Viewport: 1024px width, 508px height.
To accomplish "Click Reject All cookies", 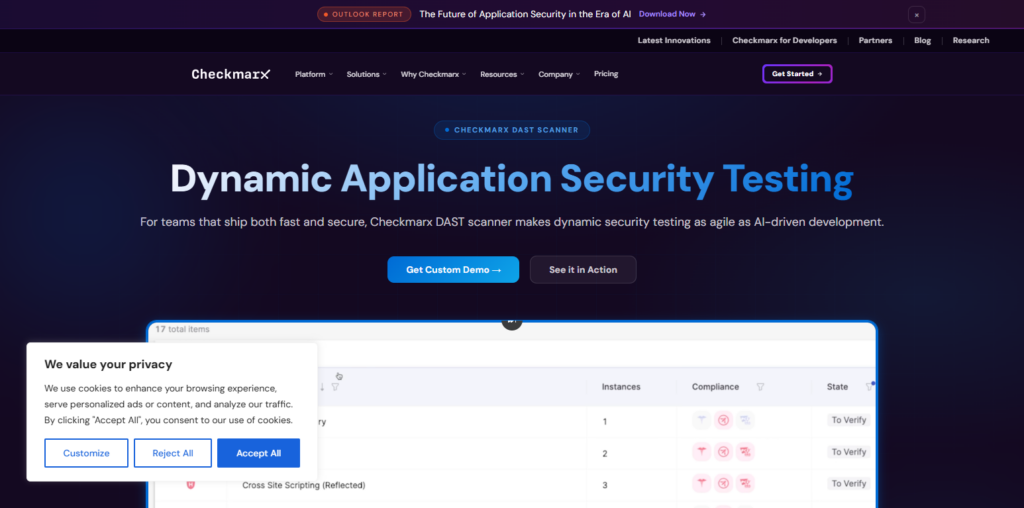I will point(173,453).
